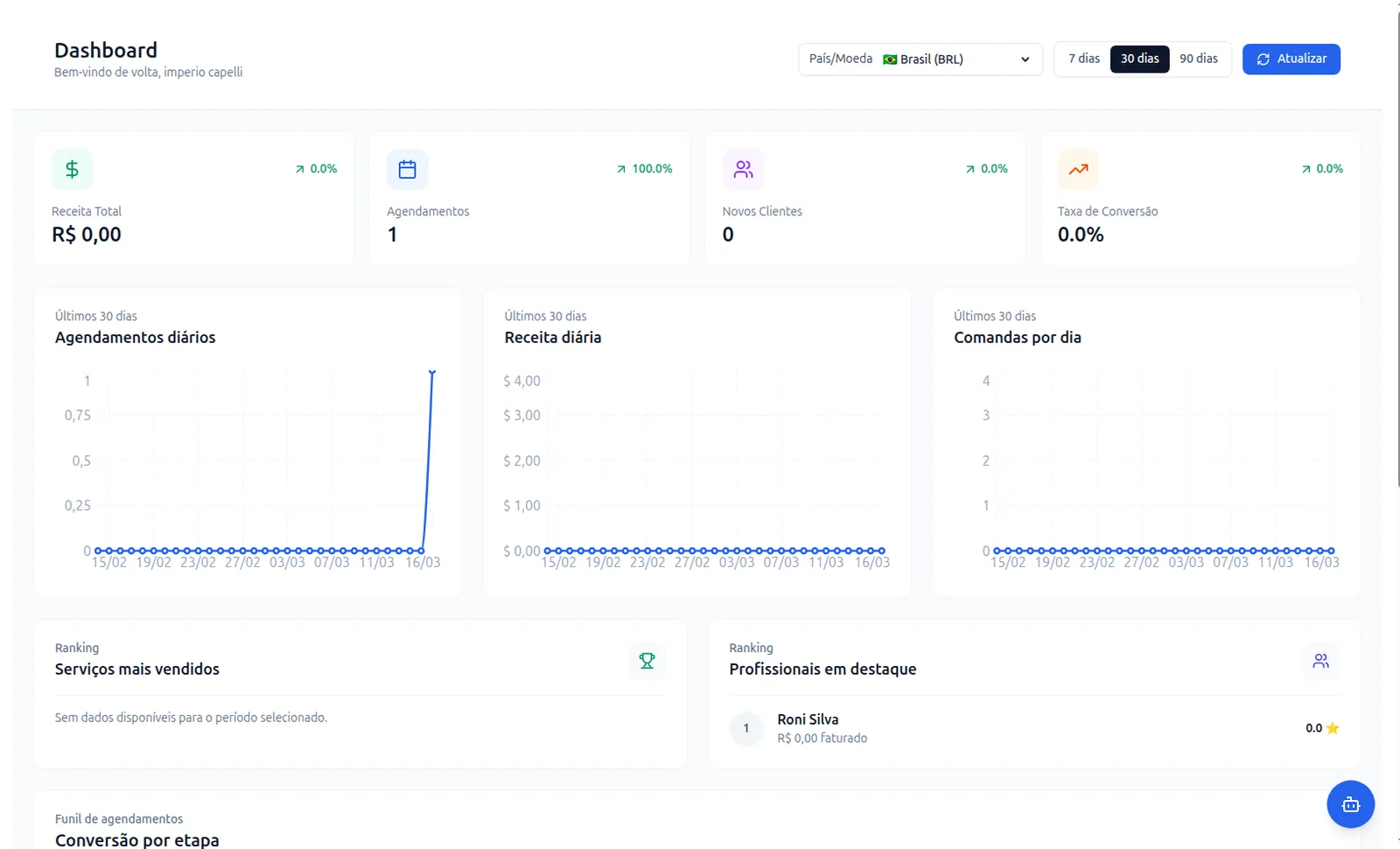
Task: Open the País/Moeda Brasil (BRL) dropdown
Action: tap(920, 60)
